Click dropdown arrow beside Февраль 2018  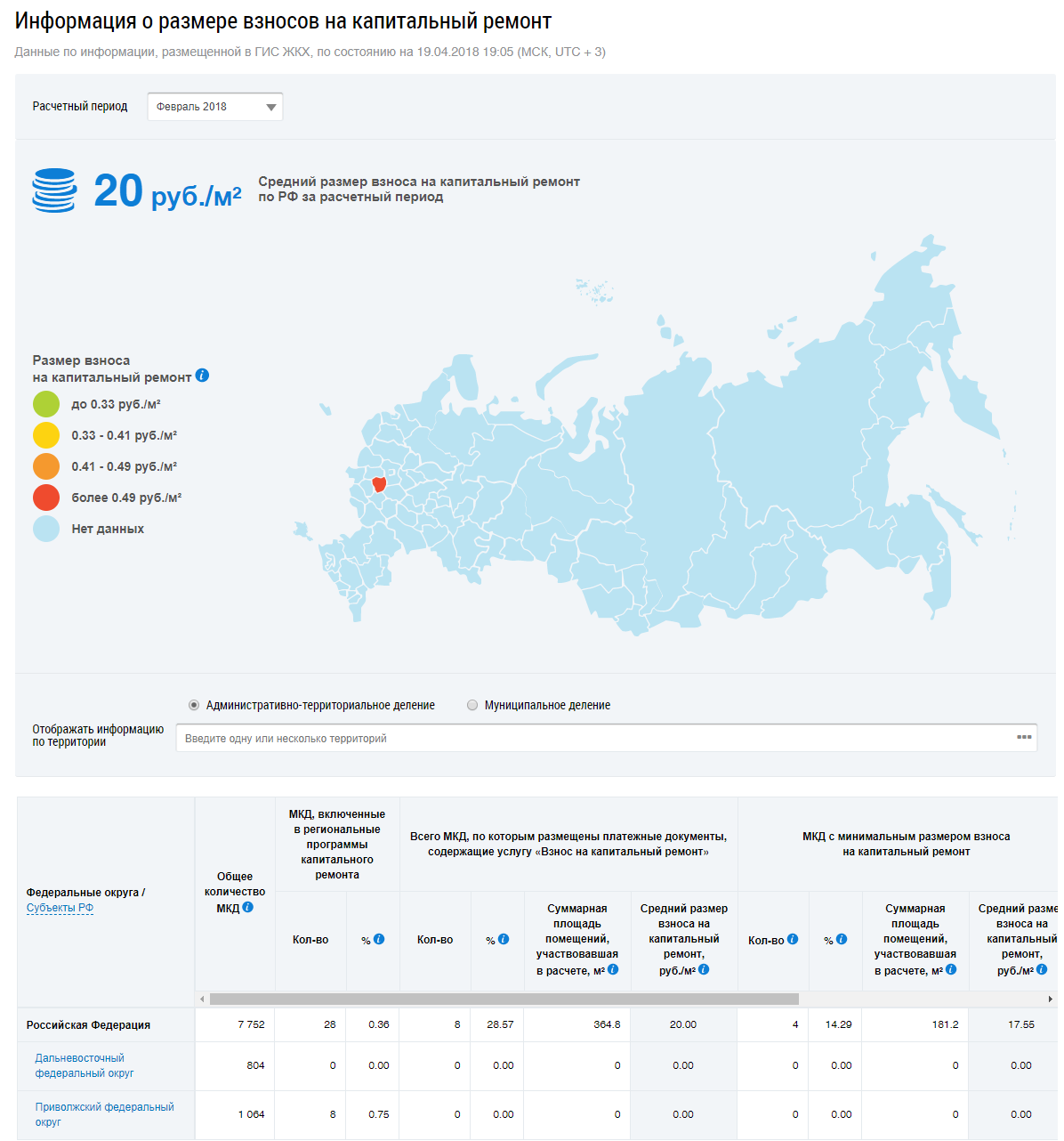point(271,107)
